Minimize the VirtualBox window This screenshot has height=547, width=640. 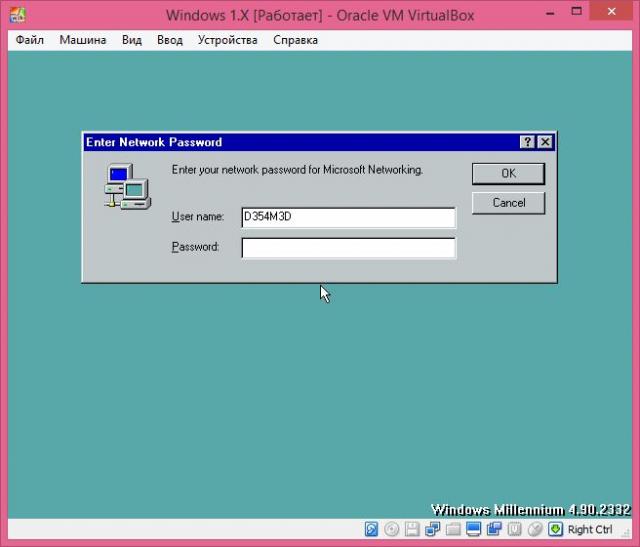[550, 13]
